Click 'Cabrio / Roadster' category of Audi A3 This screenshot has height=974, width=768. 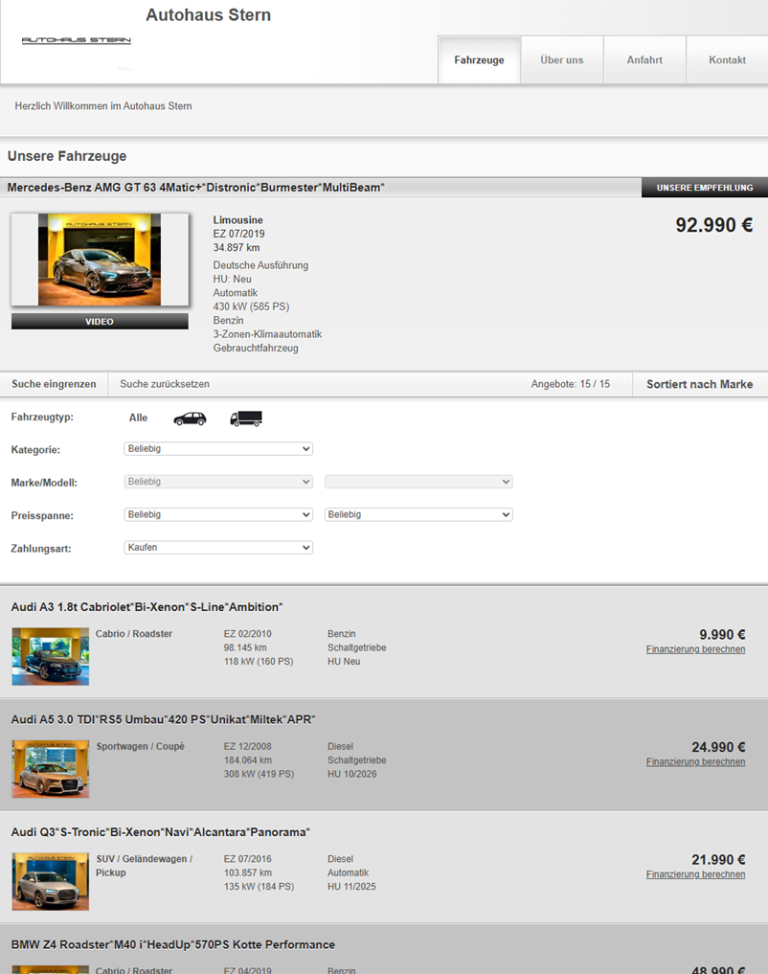pos(134,634)
